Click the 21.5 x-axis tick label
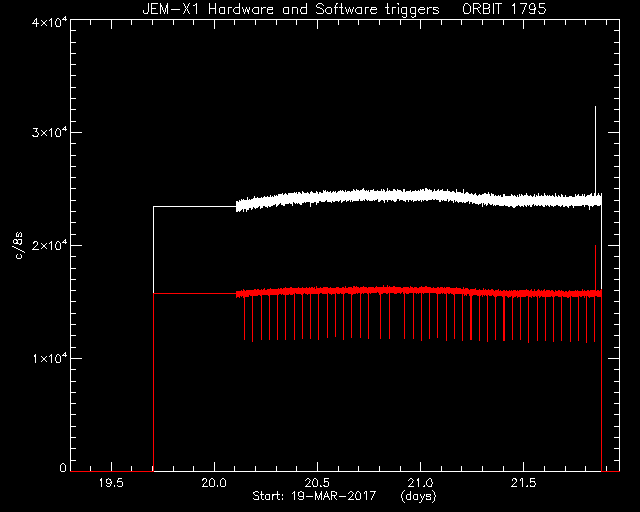Screen dimensions: 640x512 [x=523, y=483]
